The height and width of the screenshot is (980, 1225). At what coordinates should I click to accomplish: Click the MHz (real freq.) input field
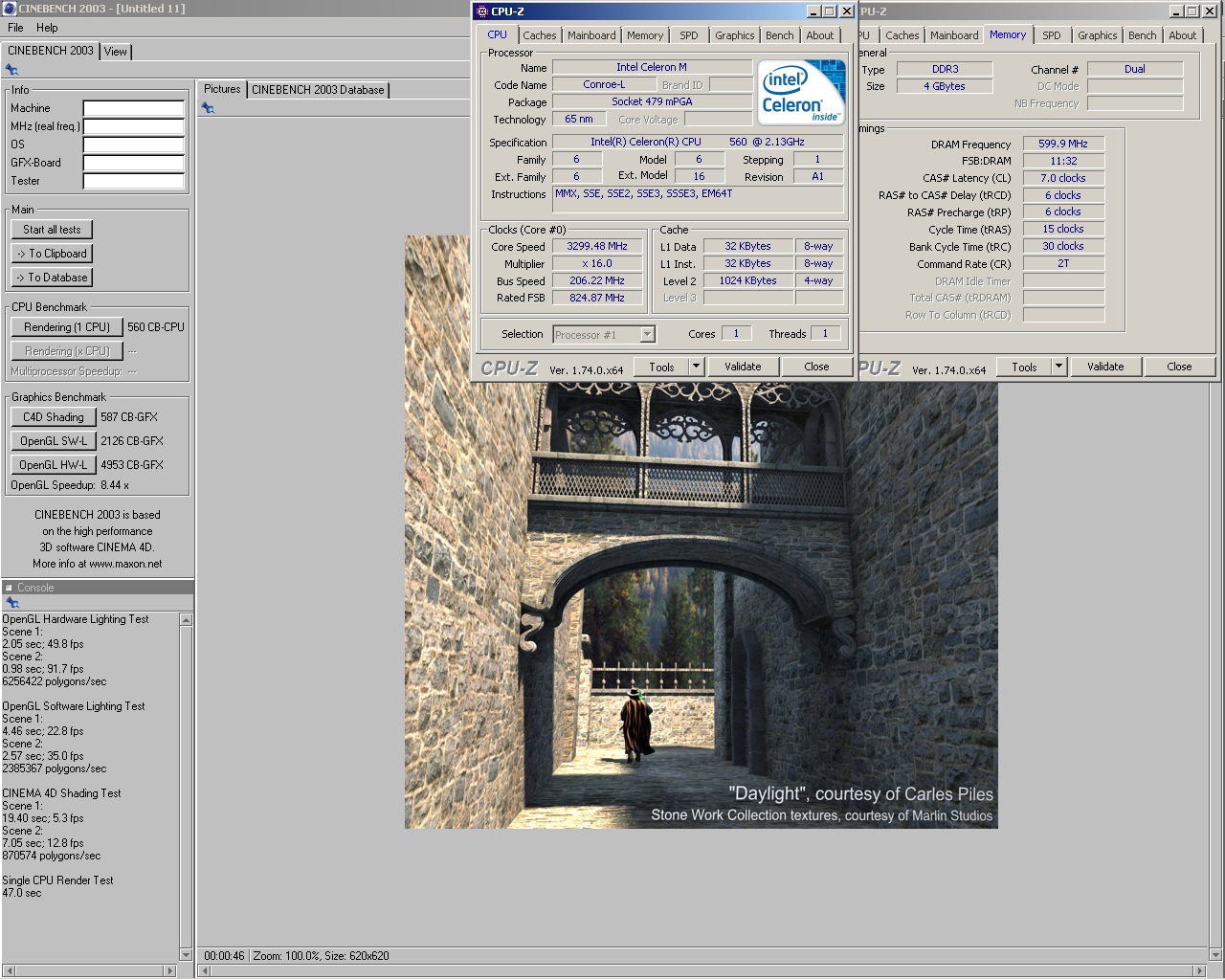tap(134, 126)
